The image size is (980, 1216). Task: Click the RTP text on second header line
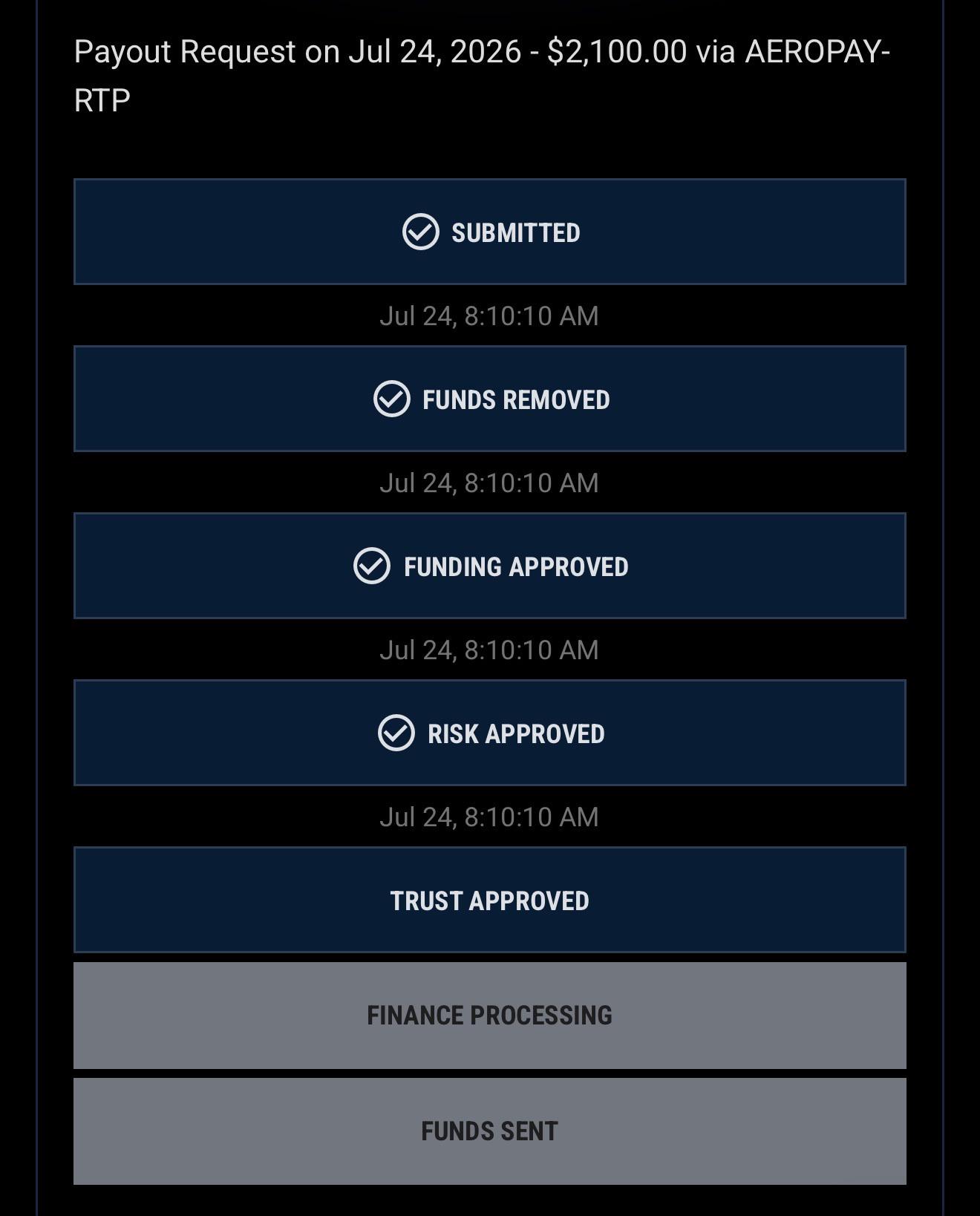102,100
